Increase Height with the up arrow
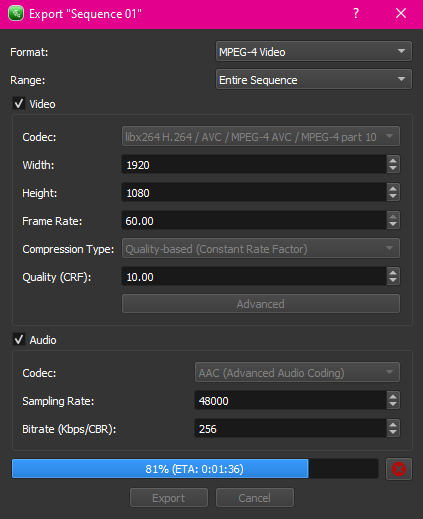 click(393, 188)
